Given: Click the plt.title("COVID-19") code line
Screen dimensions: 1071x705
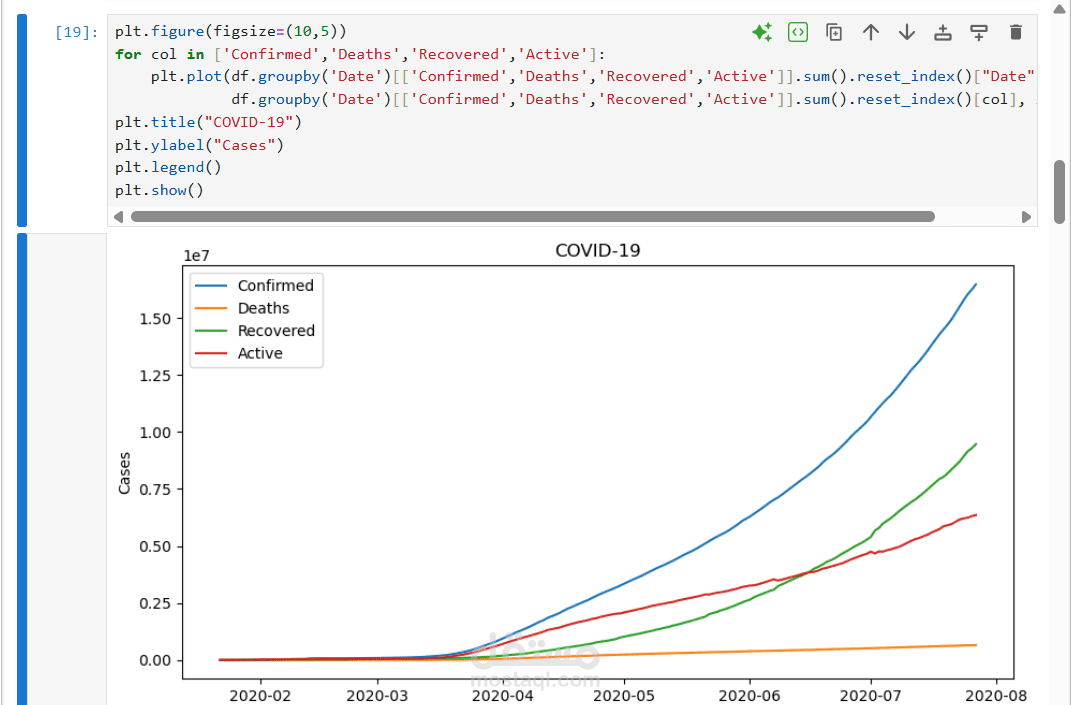Looking at the screenshot, I should click(x=208, y=122).
